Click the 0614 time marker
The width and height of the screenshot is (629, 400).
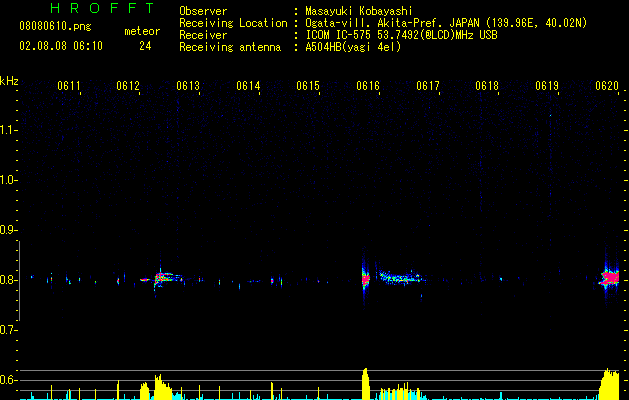(248, 86)
